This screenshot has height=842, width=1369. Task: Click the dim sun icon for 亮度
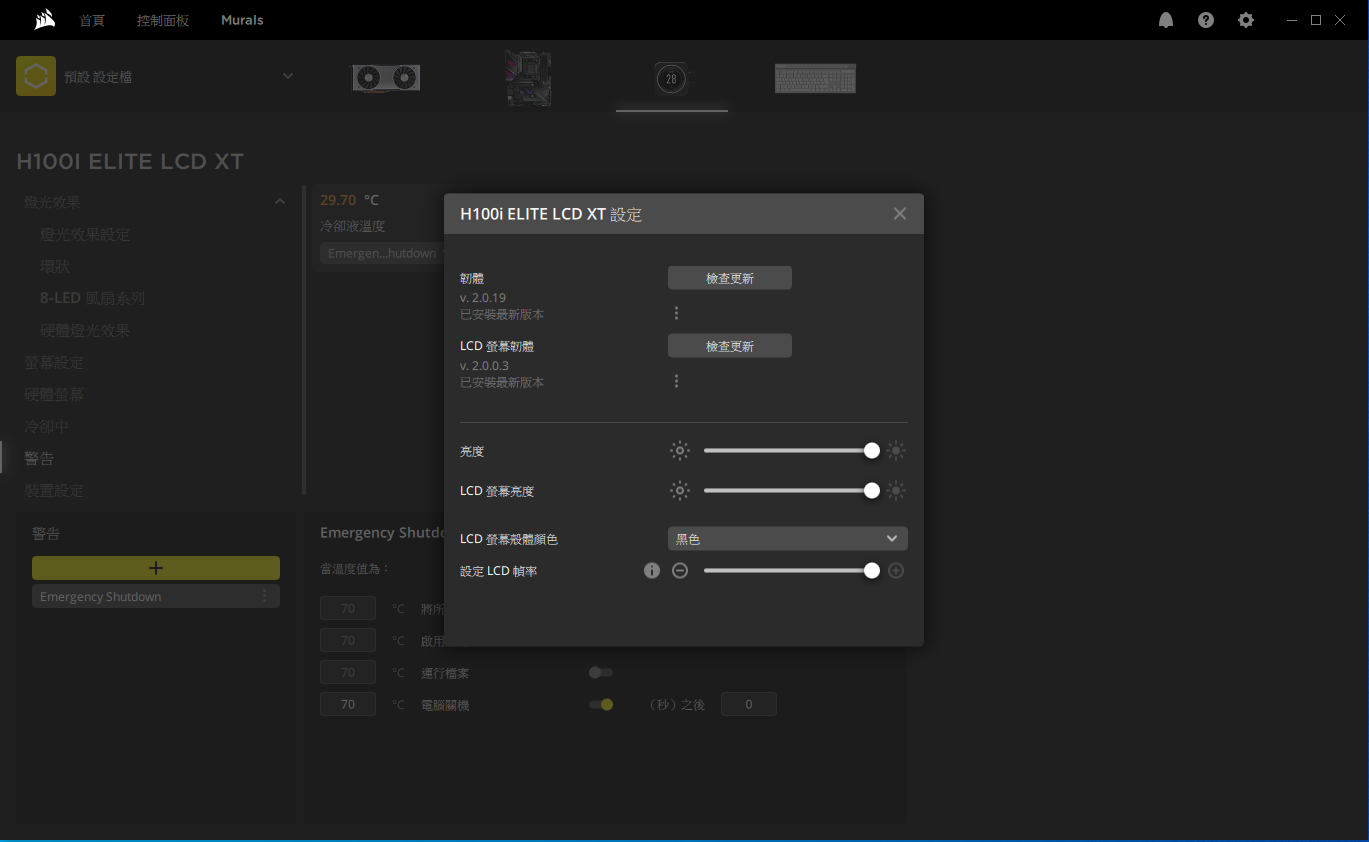click(x=680, y=451)
